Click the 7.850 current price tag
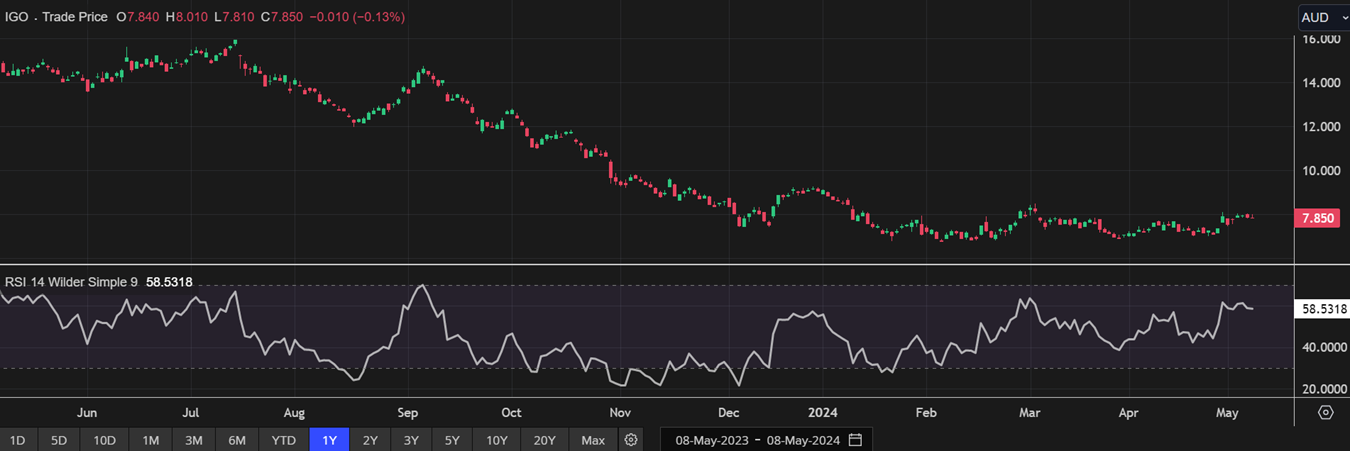The image size is (1350, 451). pyautogui.click(x=1318, y=218)
